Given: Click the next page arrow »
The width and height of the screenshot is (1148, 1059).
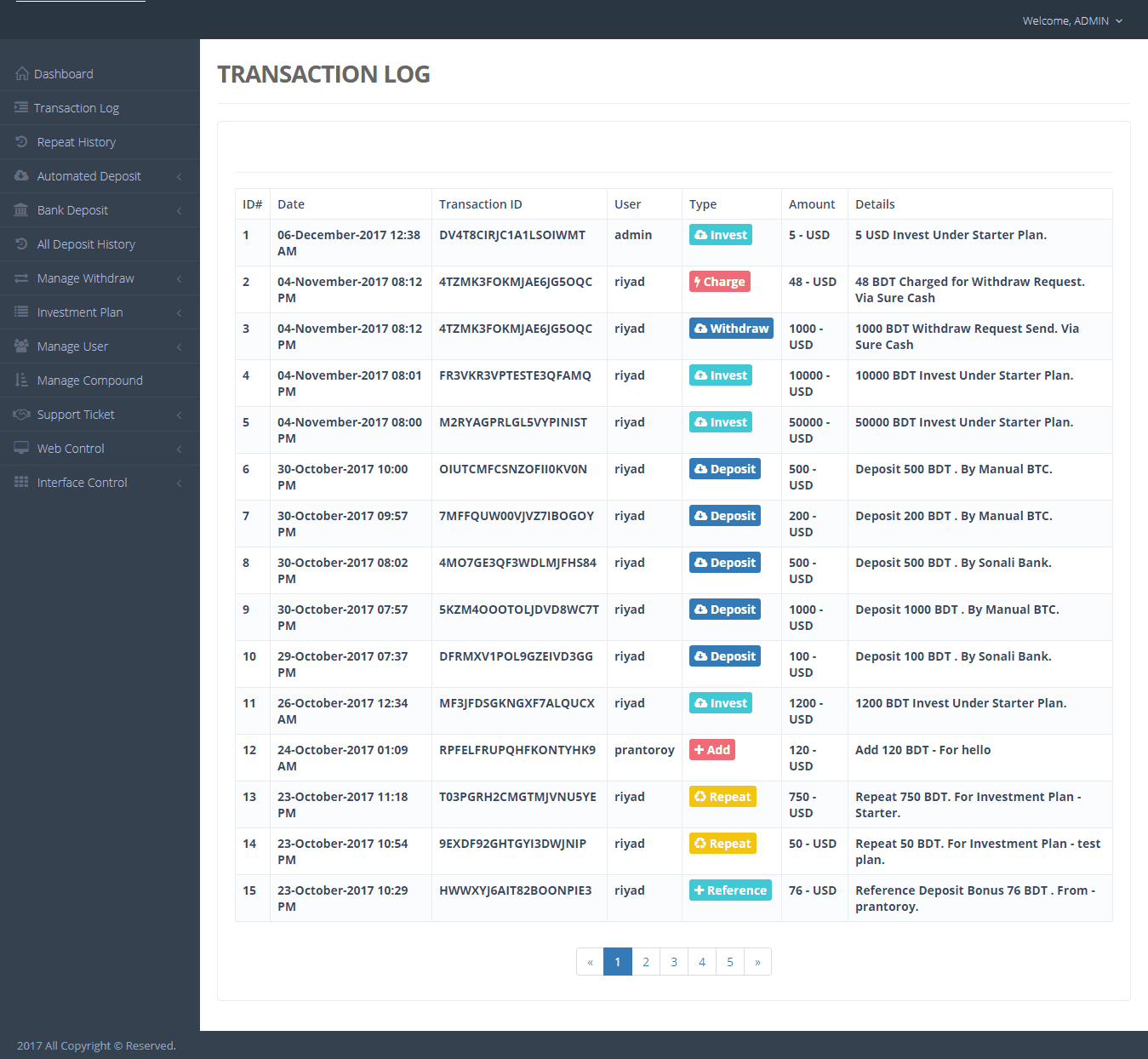Looking at the screenshot, I should click(x=757, y=962).
